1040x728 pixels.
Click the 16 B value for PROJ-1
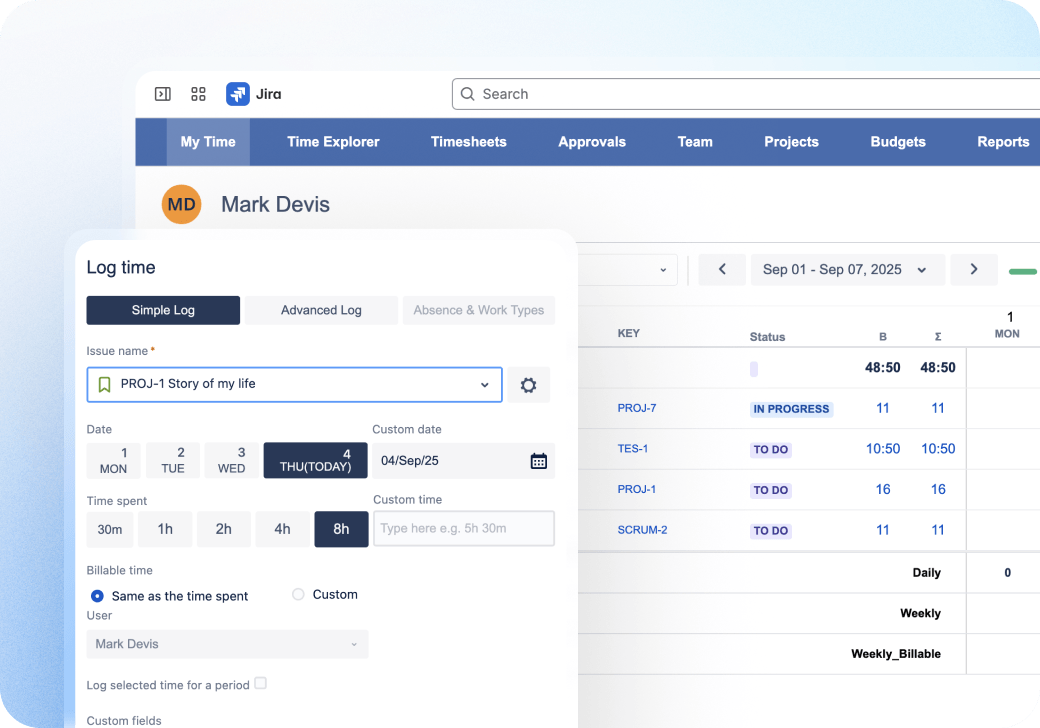click(x=883, y=489)
